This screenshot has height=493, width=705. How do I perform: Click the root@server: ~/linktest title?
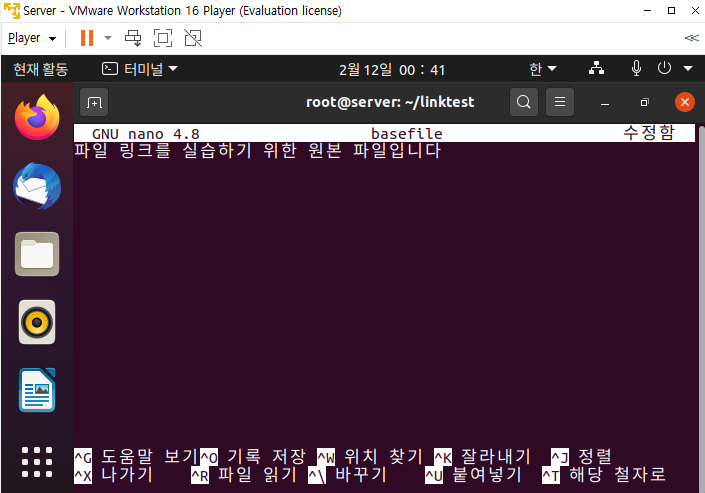point(390,102)
